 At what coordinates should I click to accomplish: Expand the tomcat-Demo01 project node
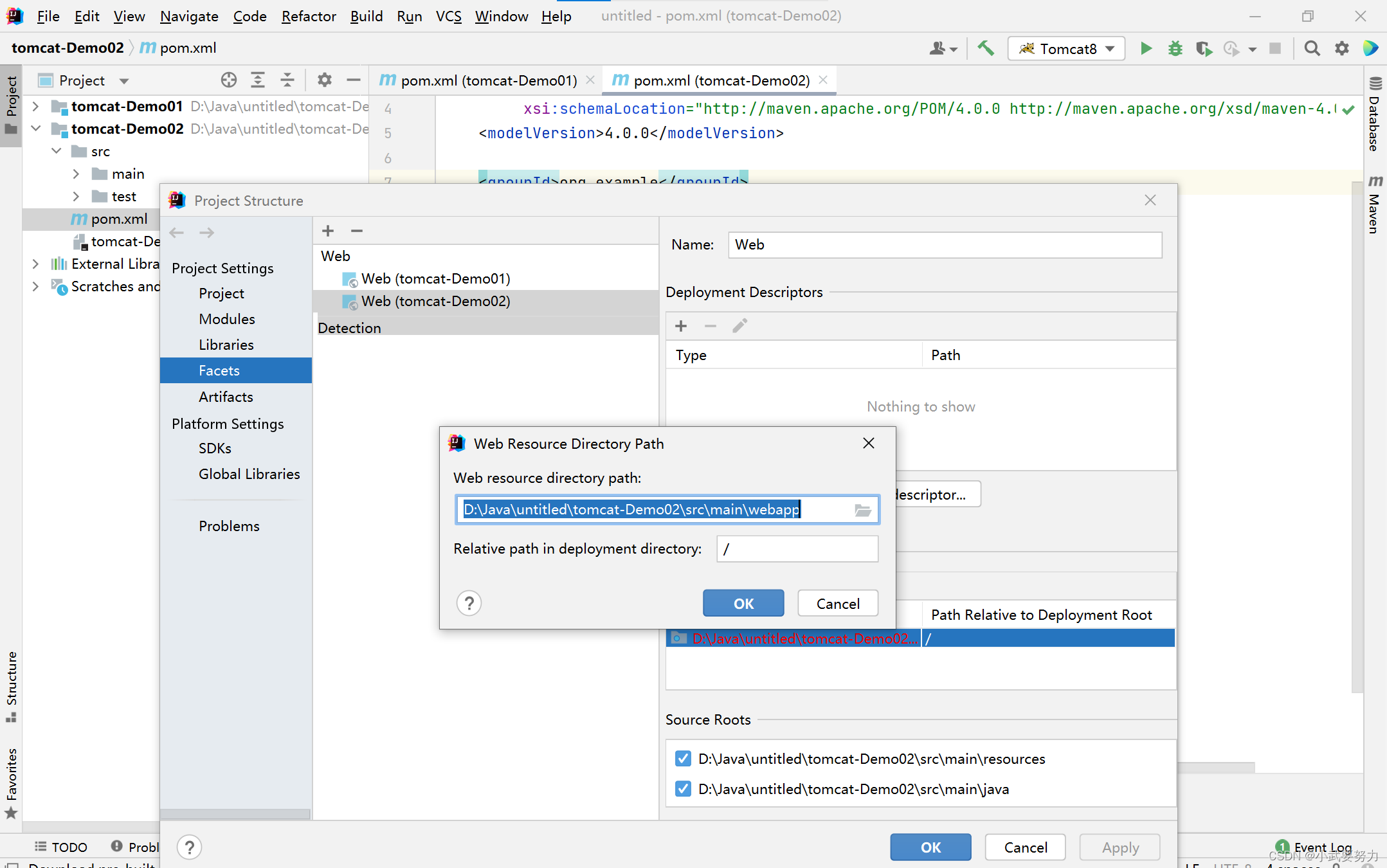pyautogui.click(x=36, y=106)
